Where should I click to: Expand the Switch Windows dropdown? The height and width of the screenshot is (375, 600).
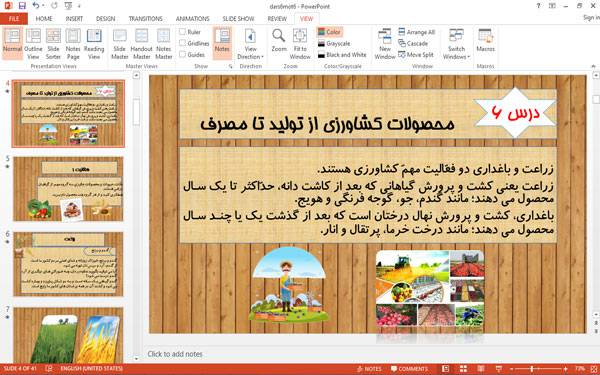pyautogui.click(x=456, y=44)
